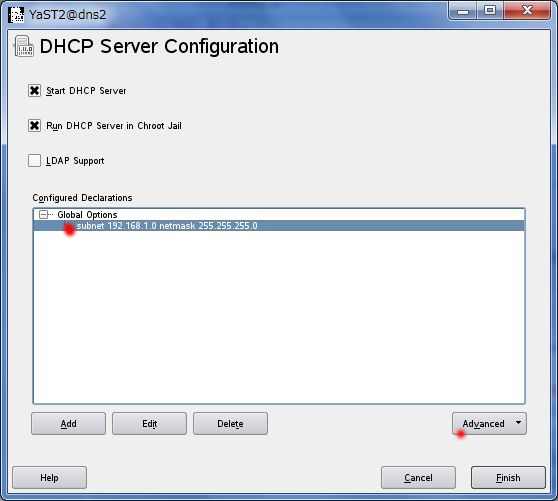The image size is (558, 501).
Task: Maximize the YaST2 window
Action: (x=490, y=11)
